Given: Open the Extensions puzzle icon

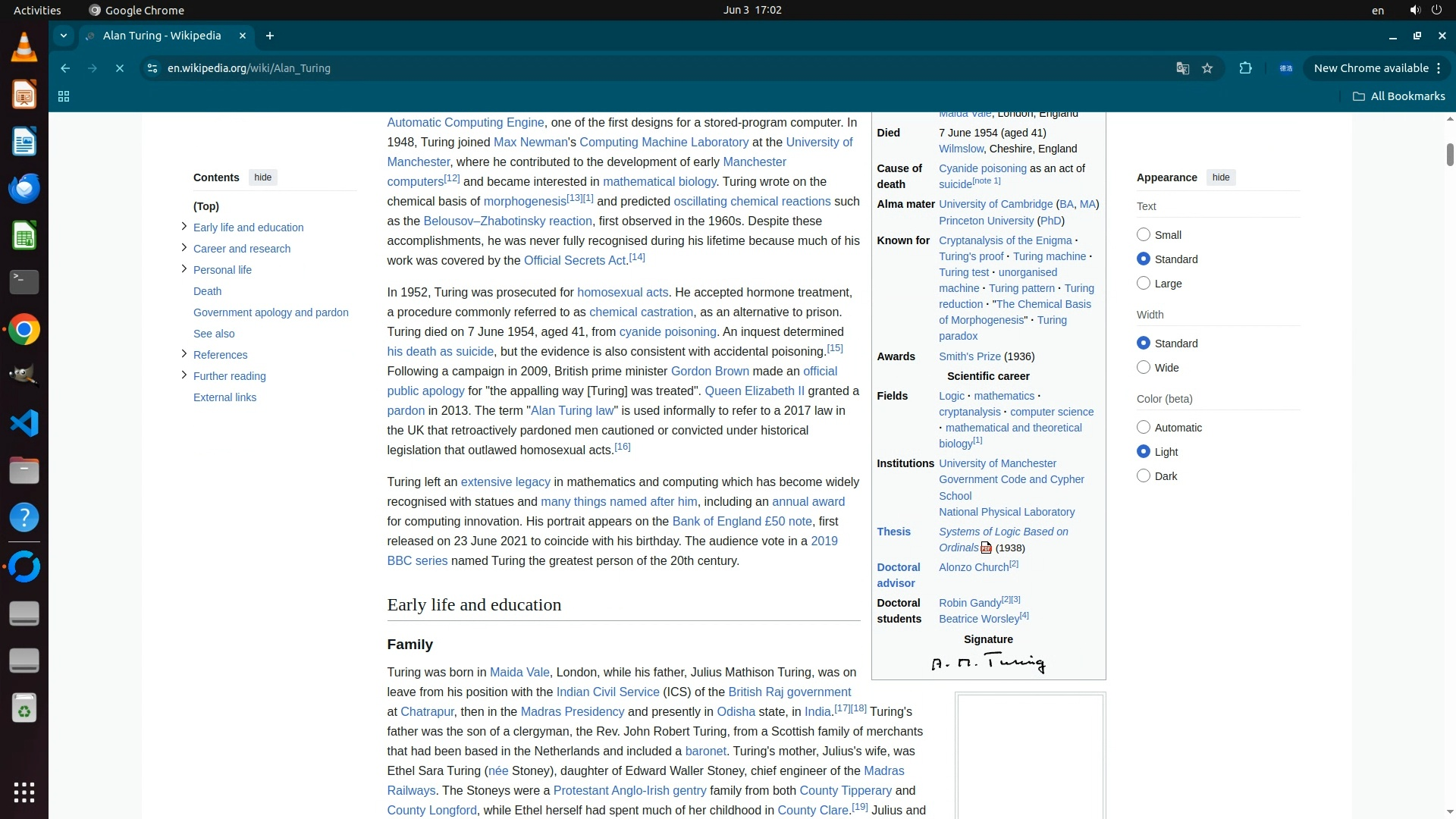Looking at the screenshot, I should (x=1245, y=68).
